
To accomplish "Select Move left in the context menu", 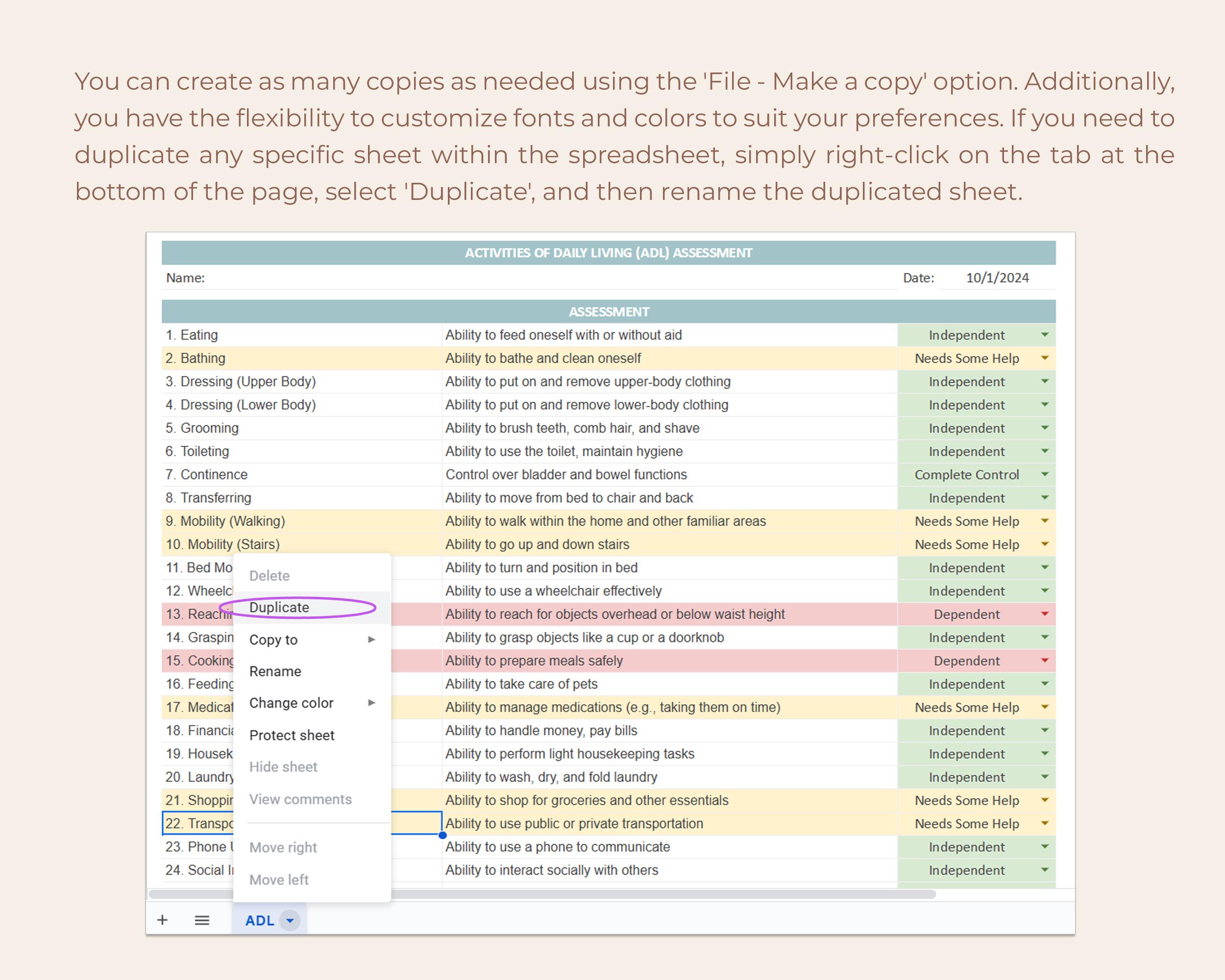I will [279, 880].
